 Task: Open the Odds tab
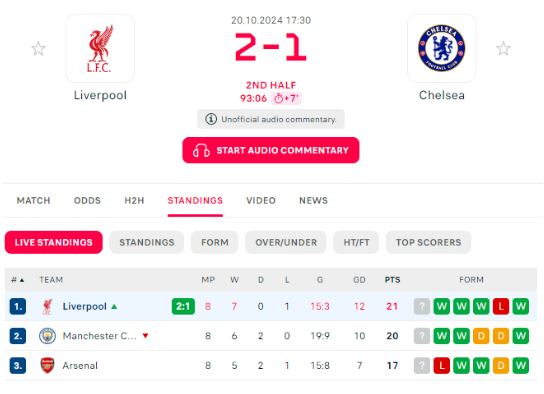pyautogui.click(x=87, y=200)
